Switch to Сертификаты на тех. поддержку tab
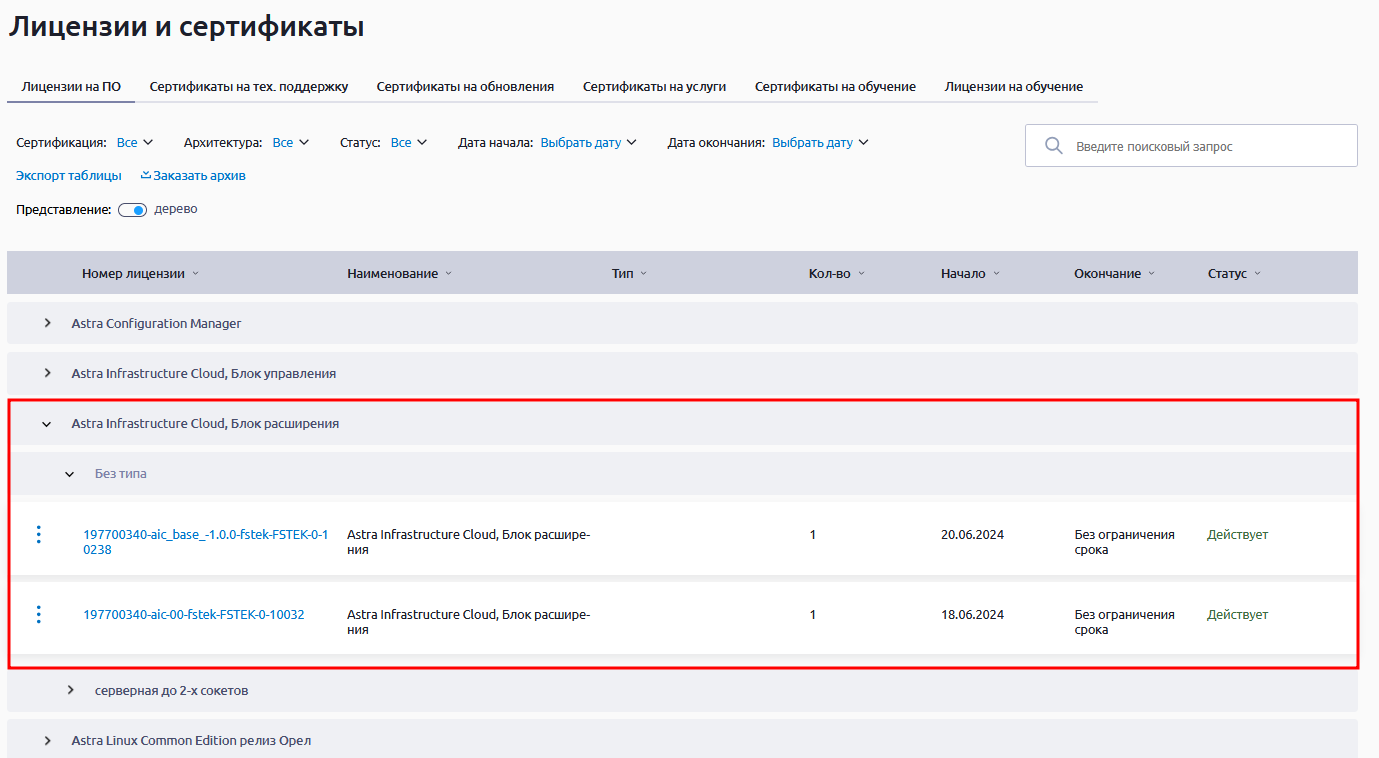The image size is (1379, 758). tap(249, 87)
